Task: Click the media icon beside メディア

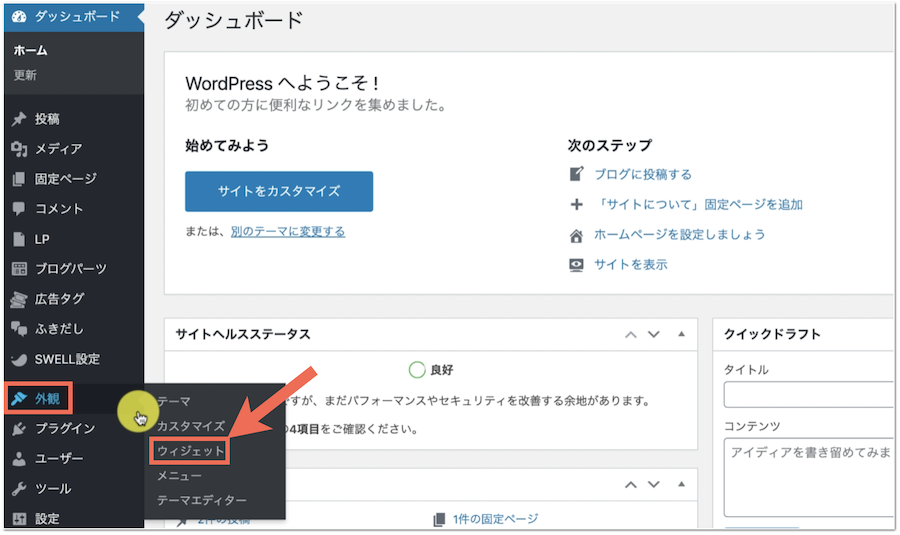Action: tap(19, 149)
